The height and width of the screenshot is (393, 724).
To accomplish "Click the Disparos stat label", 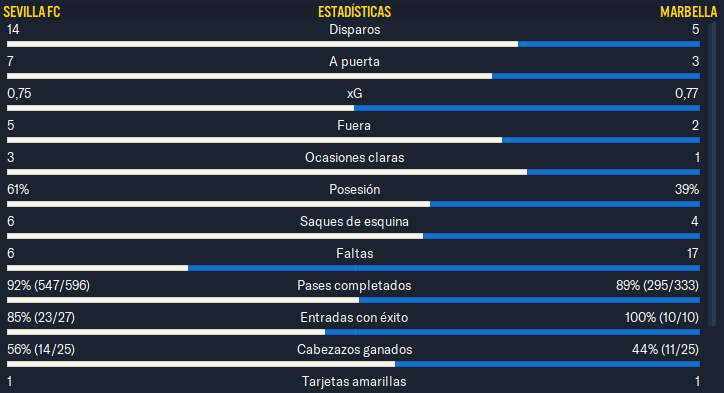I will pyautogui.click(x=355, y=30).
